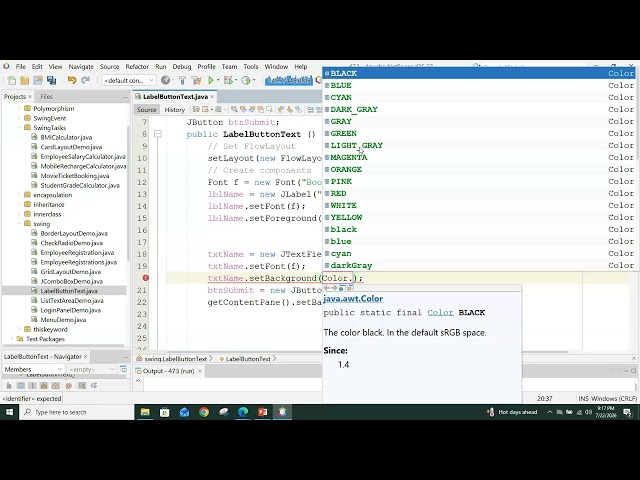The width and height of the screenshot is (640, 480).
Task: Toggle Sort by Name in Navigator
Action: coord(82,385)
